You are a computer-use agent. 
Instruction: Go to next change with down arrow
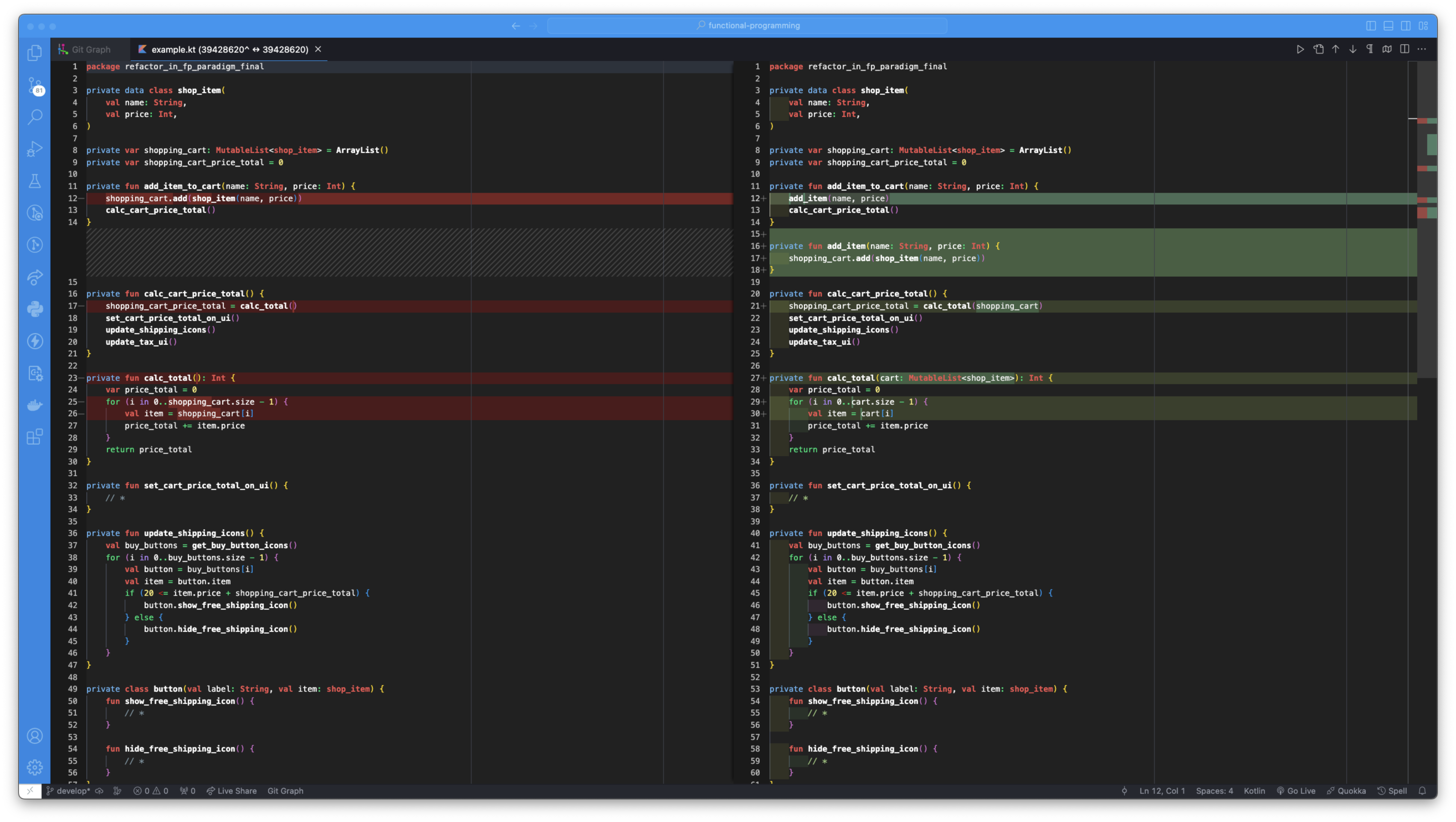pyautogui.click(x=1353, y=49)
